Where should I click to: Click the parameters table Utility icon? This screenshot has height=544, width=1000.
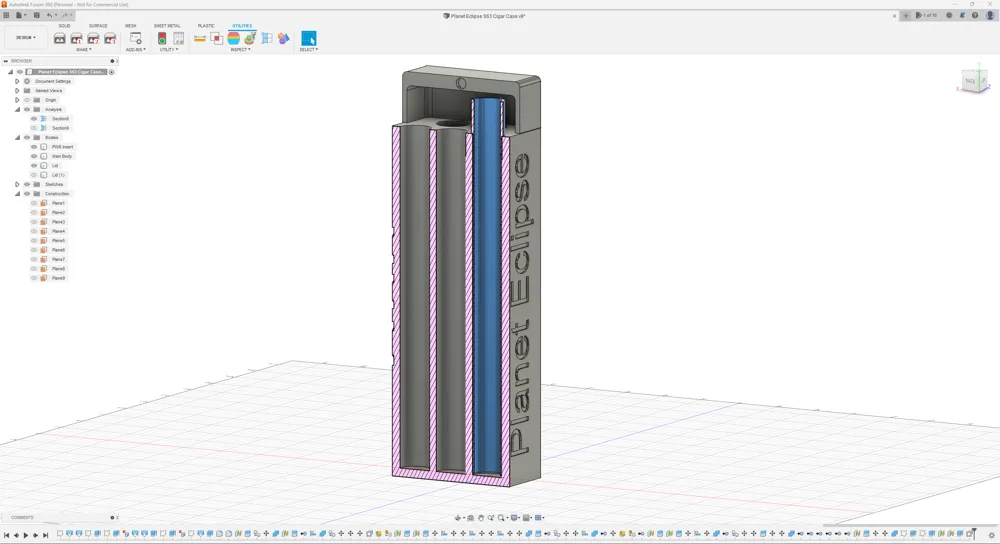pyautogui.click(x=179, y=39)
